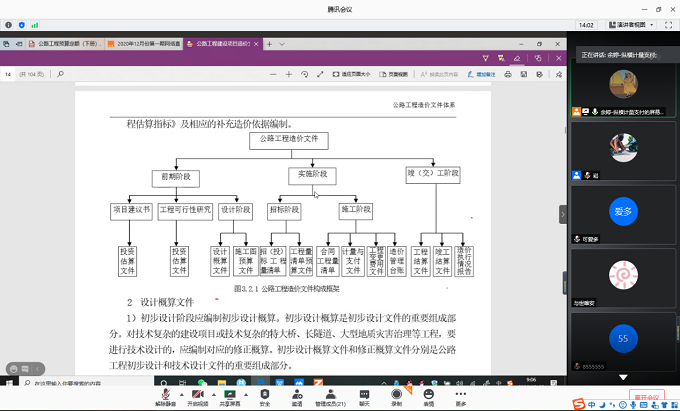Viewport: 680px width, 411px height.
Task: Open a new browser tab with plus
Action: pos(269,44)
